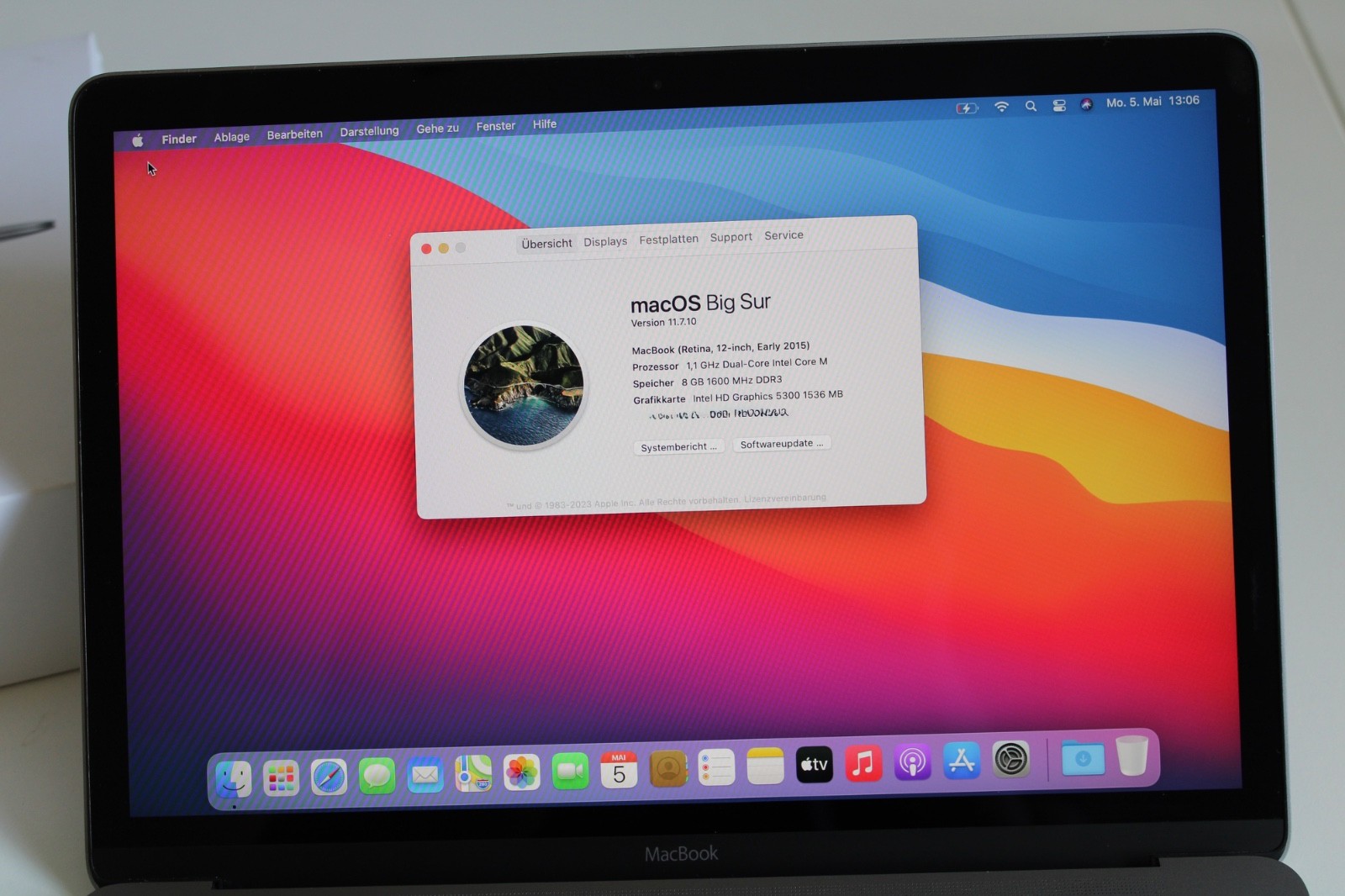Start FaceTime from the Dock
1345x896 pixels.
coord(570,770)
